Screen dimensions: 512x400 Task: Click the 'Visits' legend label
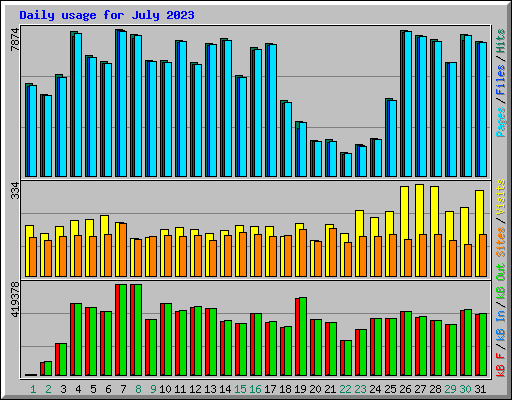501,197
